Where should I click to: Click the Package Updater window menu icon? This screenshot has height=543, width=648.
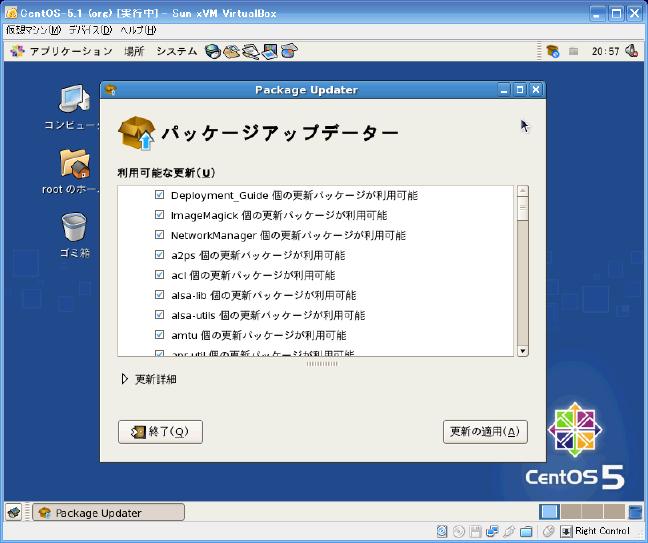tap(110, 90)
